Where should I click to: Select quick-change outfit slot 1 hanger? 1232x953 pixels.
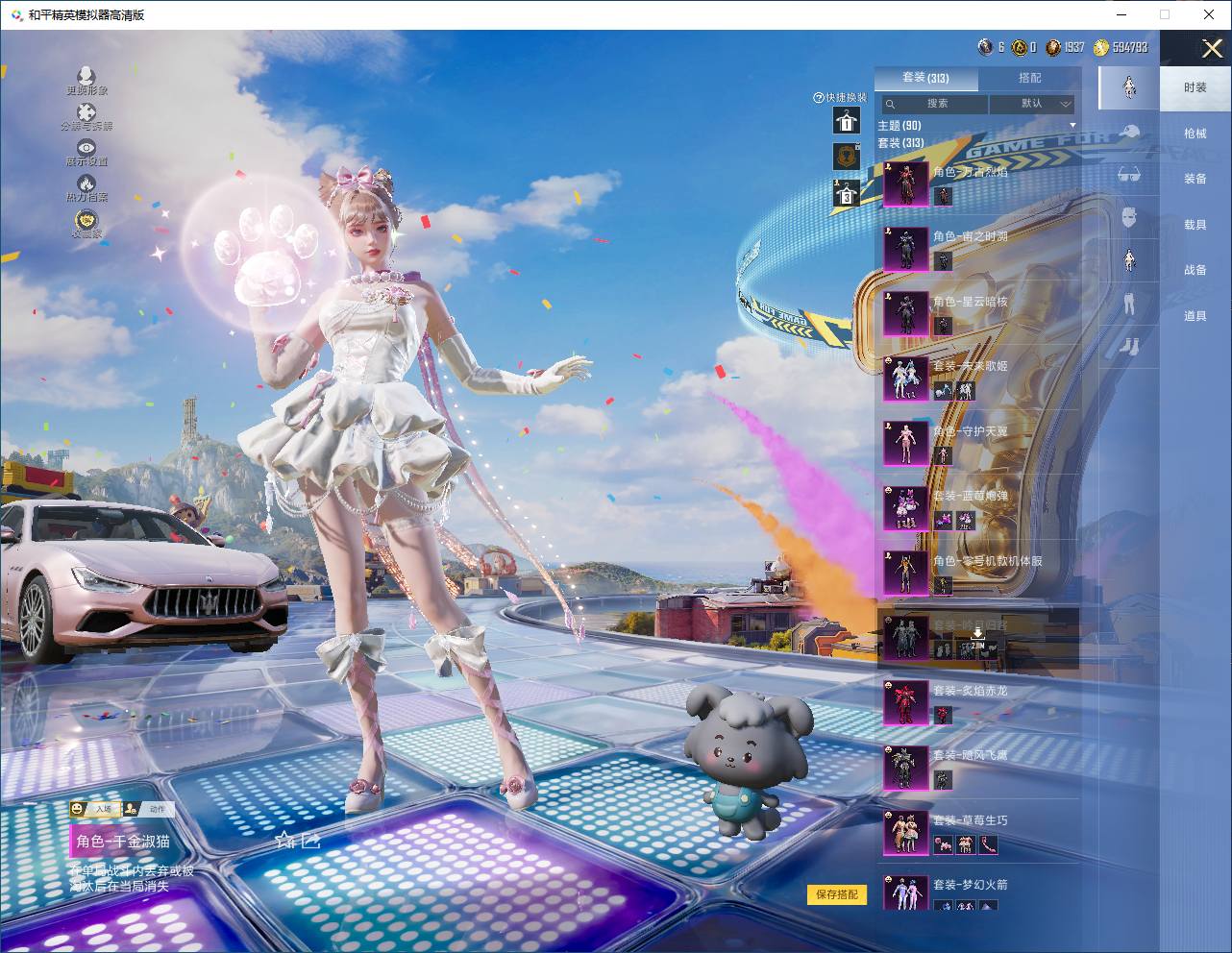pos(846,120)
